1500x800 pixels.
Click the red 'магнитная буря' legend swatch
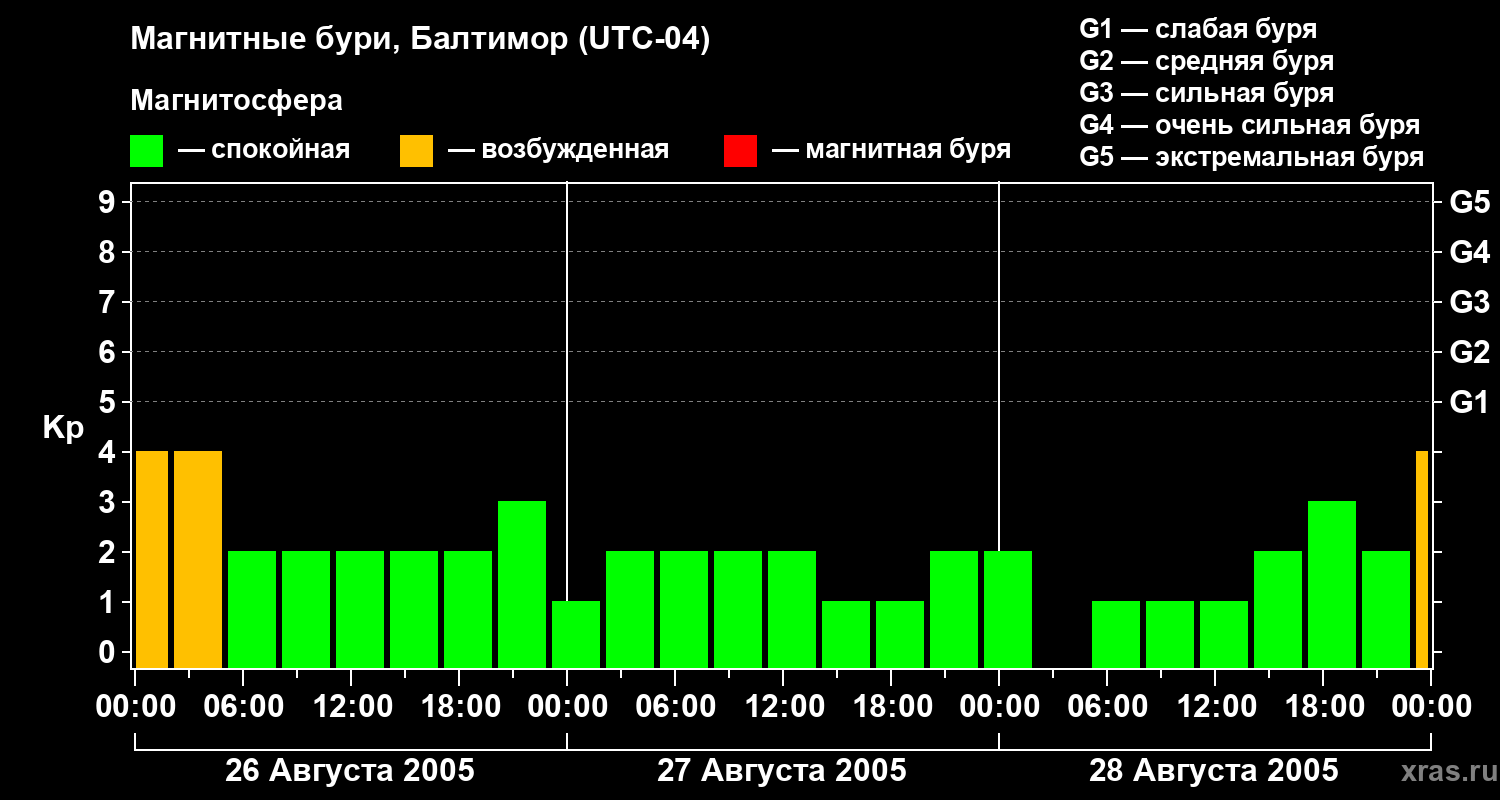point(740,151)
